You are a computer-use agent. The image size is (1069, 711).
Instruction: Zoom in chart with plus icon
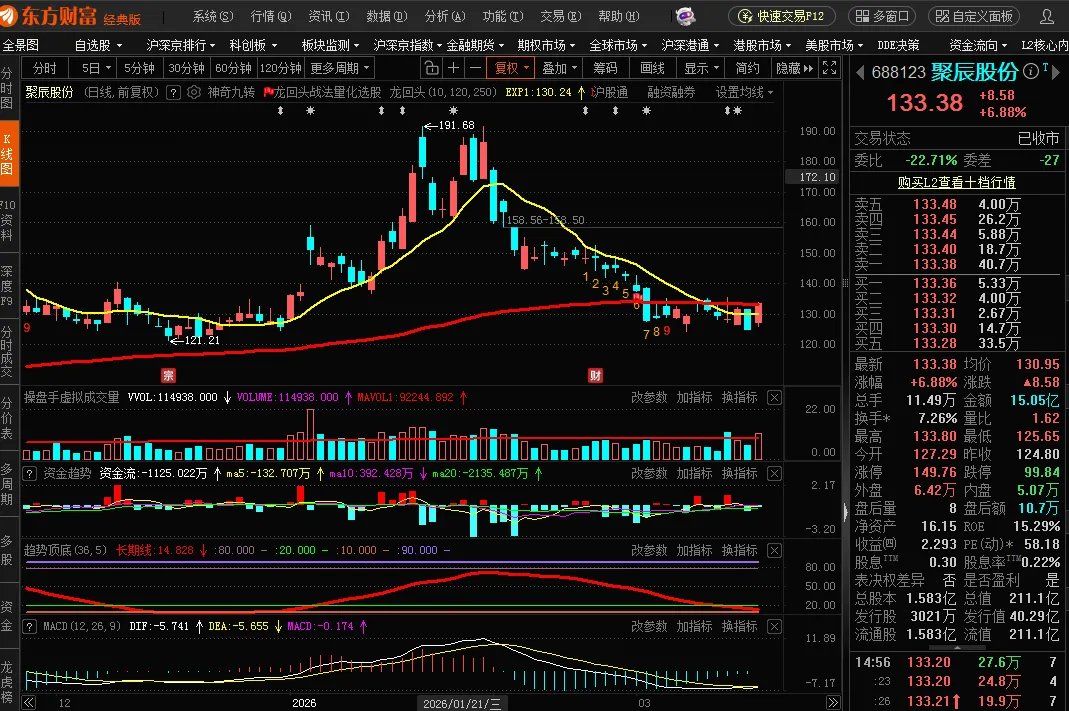click(x=453, y=68)
